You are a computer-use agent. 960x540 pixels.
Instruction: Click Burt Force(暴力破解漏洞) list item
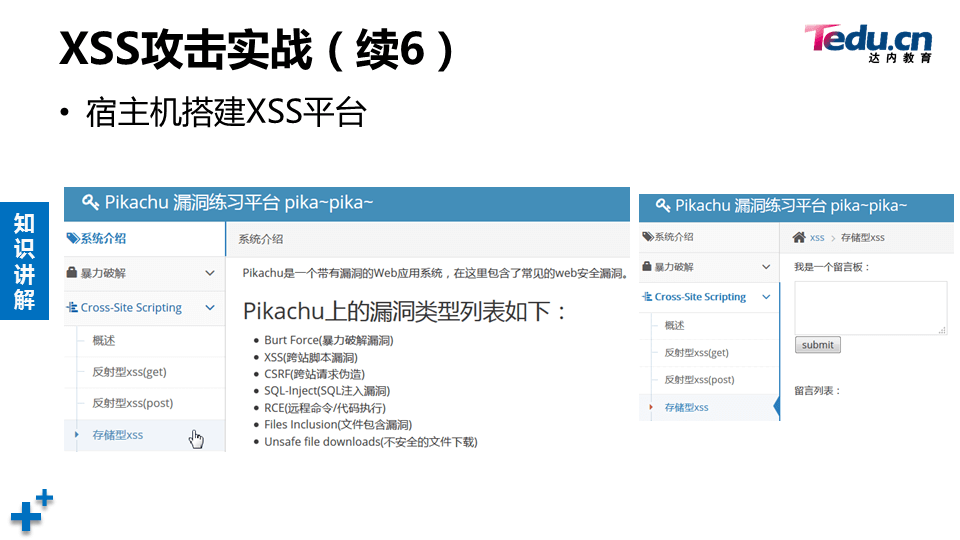pyautogui.click(x=329, y=340)
